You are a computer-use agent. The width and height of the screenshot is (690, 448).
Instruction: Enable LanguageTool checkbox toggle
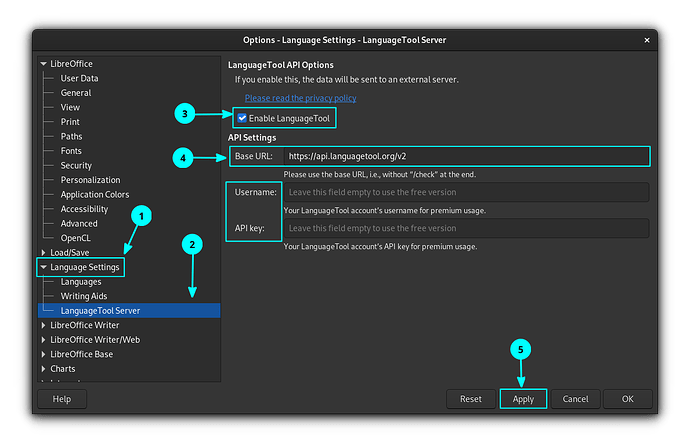tap(242, 118)
